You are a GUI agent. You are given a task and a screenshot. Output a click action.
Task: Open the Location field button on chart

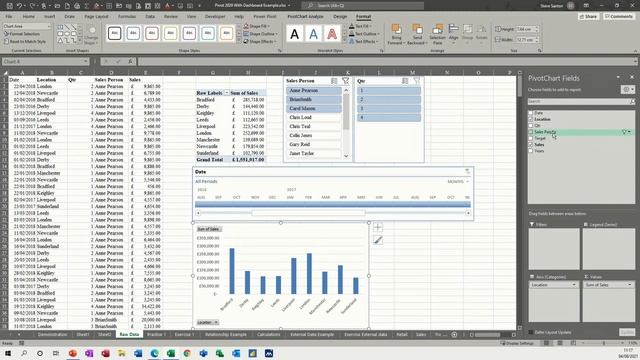point(208,322)
